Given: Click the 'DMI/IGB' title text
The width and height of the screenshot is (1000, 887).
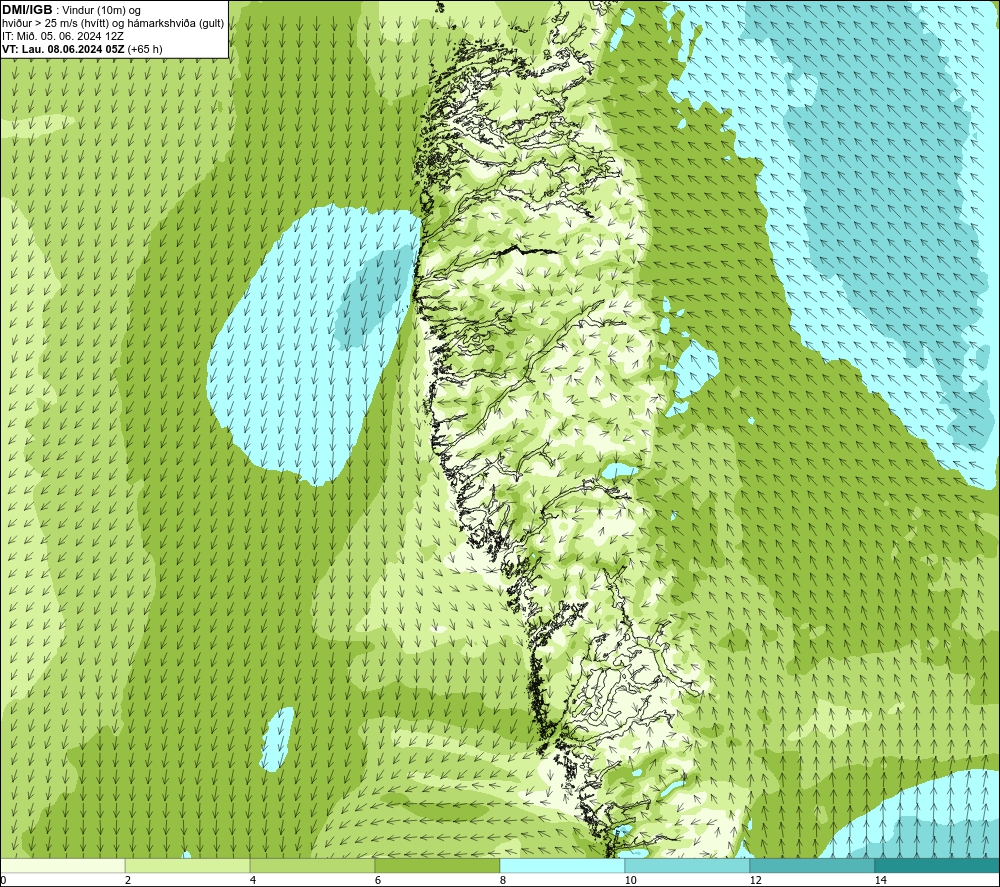Looking at the screenshot, I should click(x=27, y=10).
